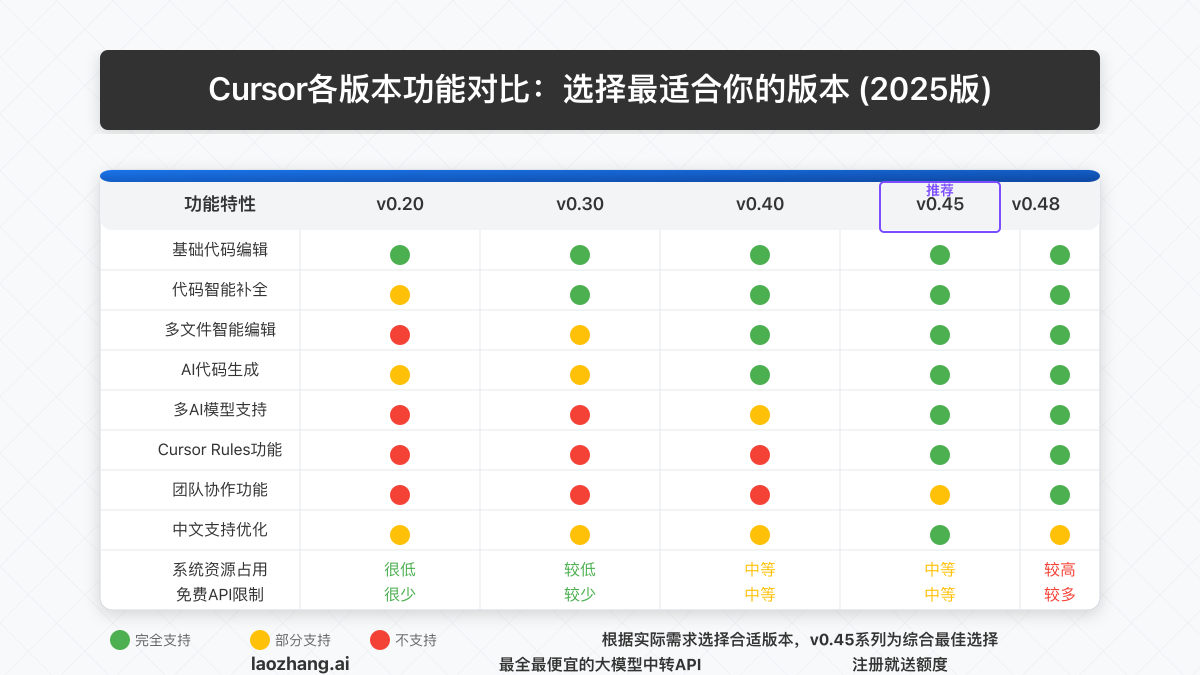Click 中等 resource value under v0.40
Image resolution: width=1200 pixels, height=675 pixels.
point(760,570)
